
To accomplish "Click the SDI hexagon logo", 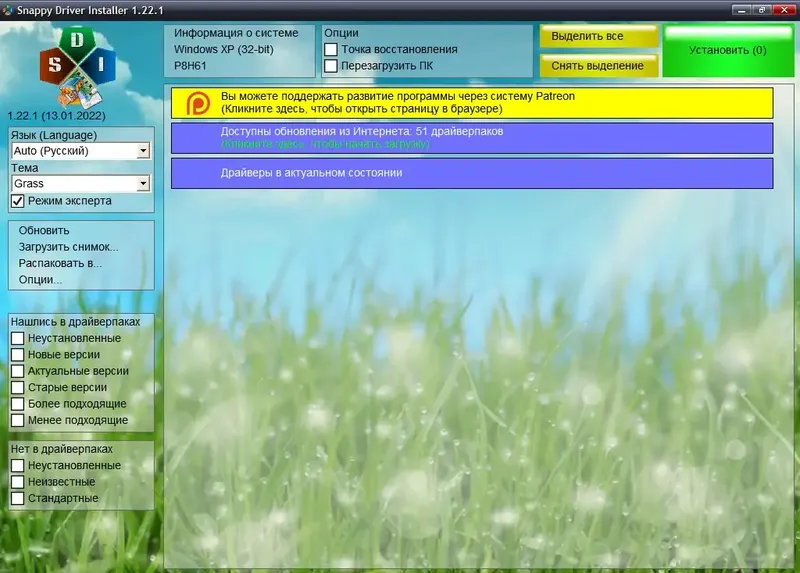I will click(78, 66).
